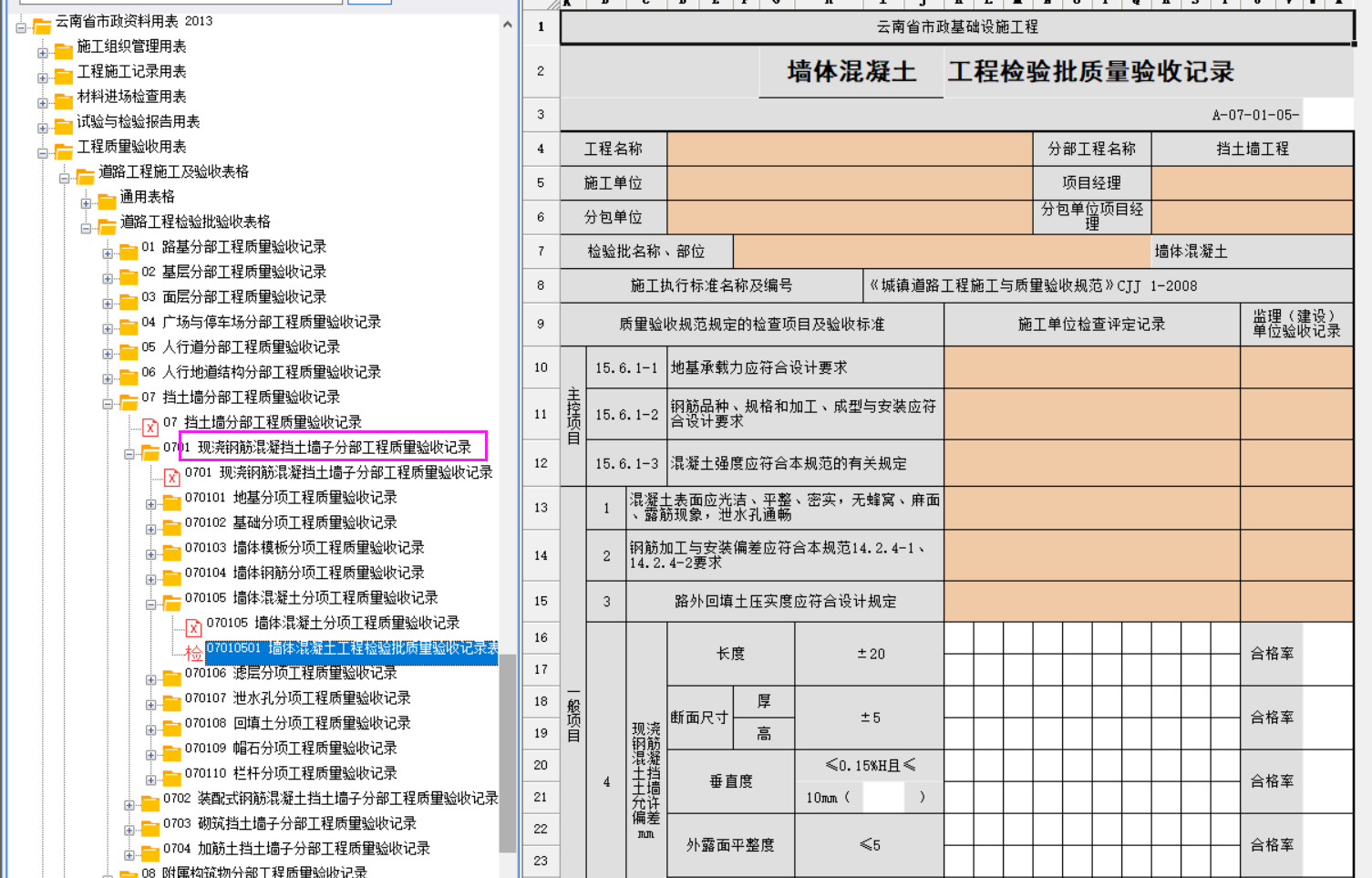The image size is (1372, 878).
Task: Select 试验与检验报告用表 in the tree
Action: [x=138, y=121]
